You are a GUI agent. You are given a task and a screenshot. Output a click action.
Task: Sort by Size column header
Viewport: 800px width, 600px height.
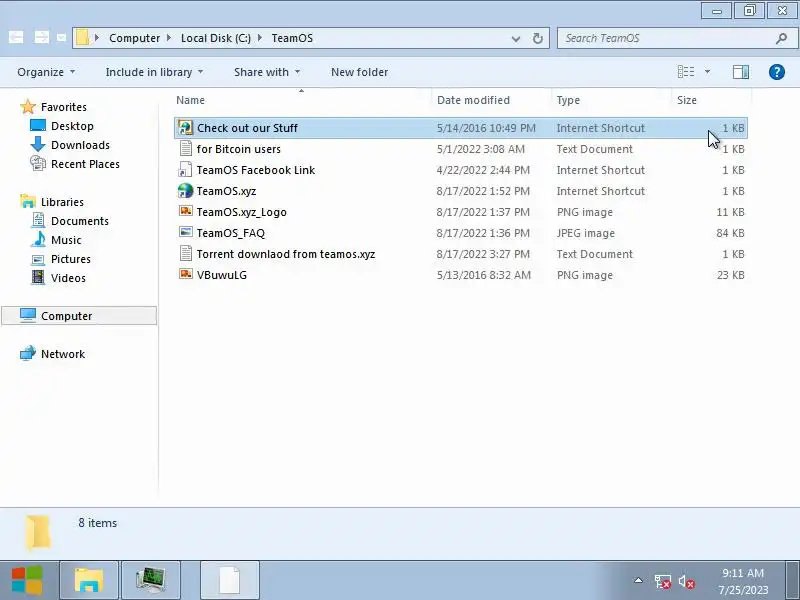(711, 100)
